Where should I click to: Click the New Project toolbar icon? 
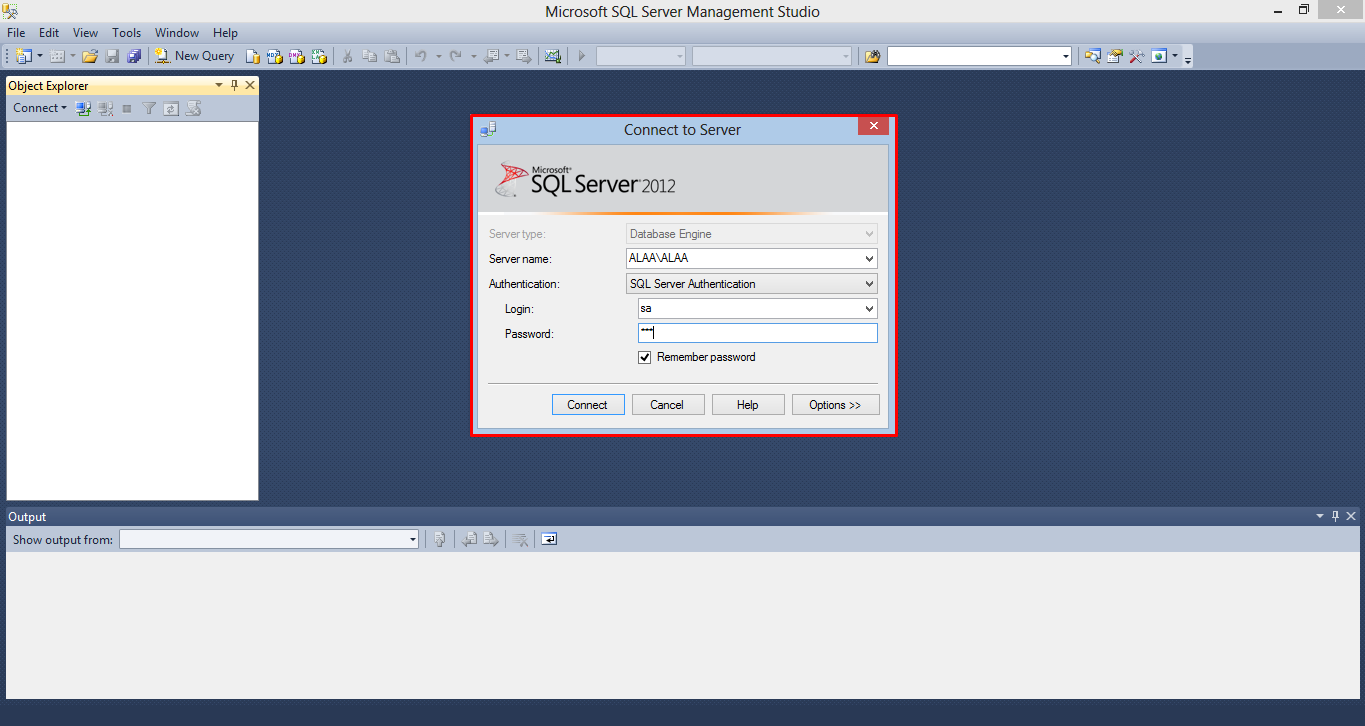pos(24,56)
